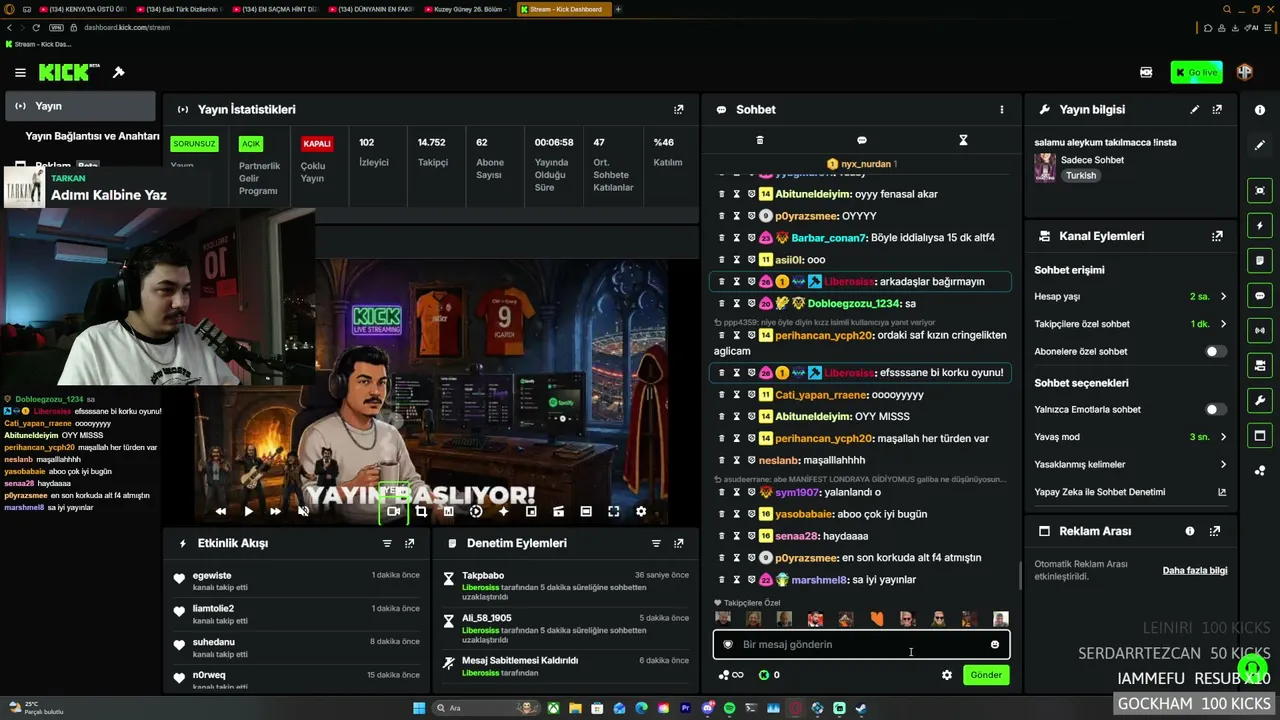This screenshot has width=1280, height=720.
Task: Unmute the stream preview audio
Action: point(303,511)
